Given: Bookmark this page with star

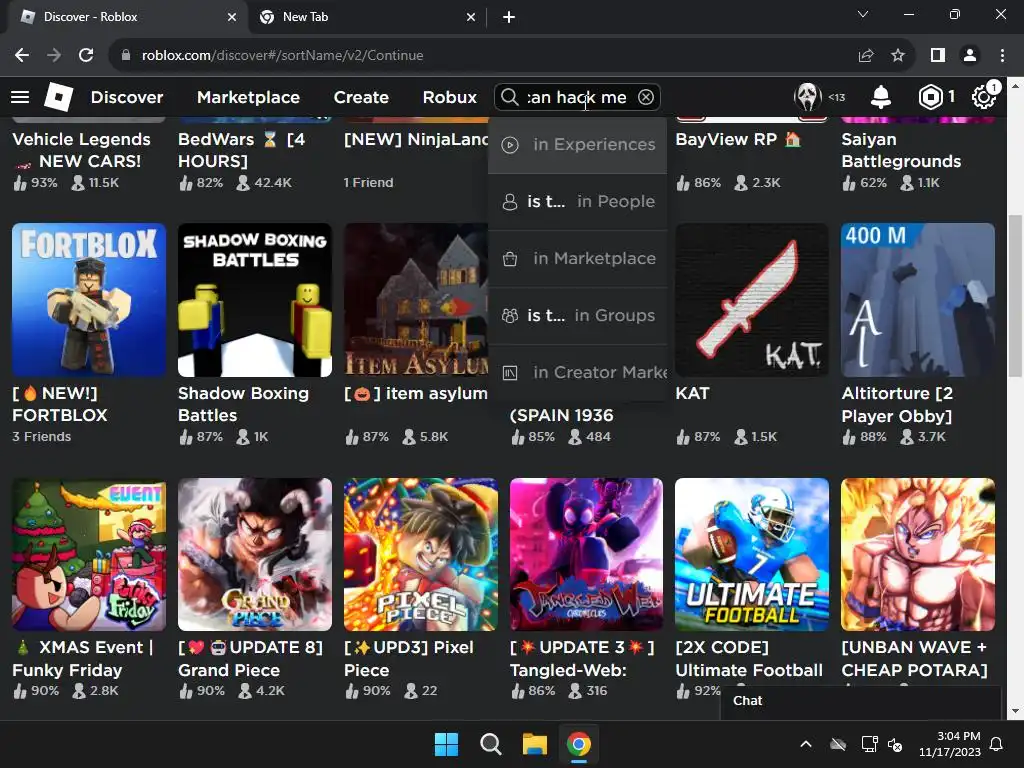Looking at the screenshot, I should pos(898,56).
